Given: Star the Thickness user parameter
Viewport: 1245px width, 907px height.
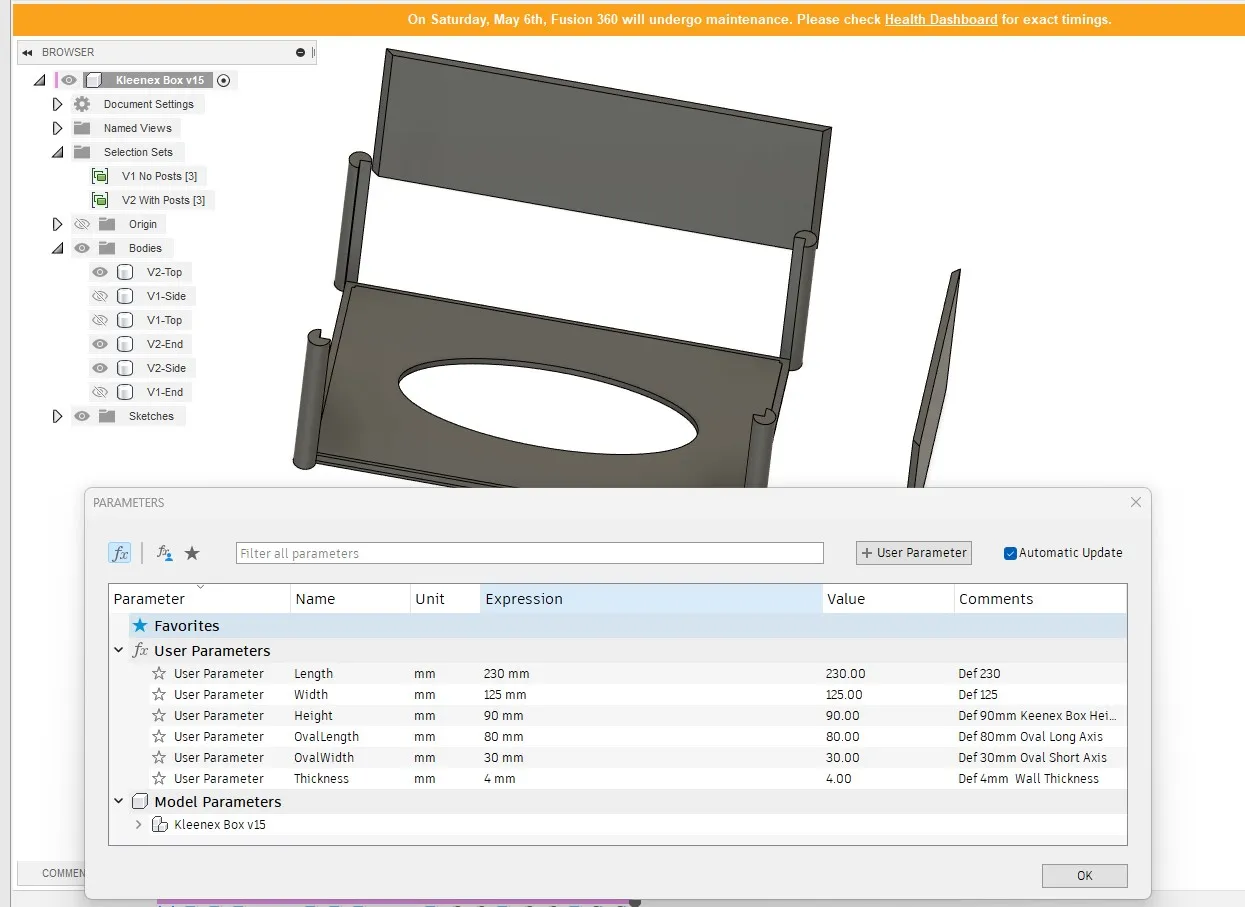Looking at the screenshot, I should (159, 779).
